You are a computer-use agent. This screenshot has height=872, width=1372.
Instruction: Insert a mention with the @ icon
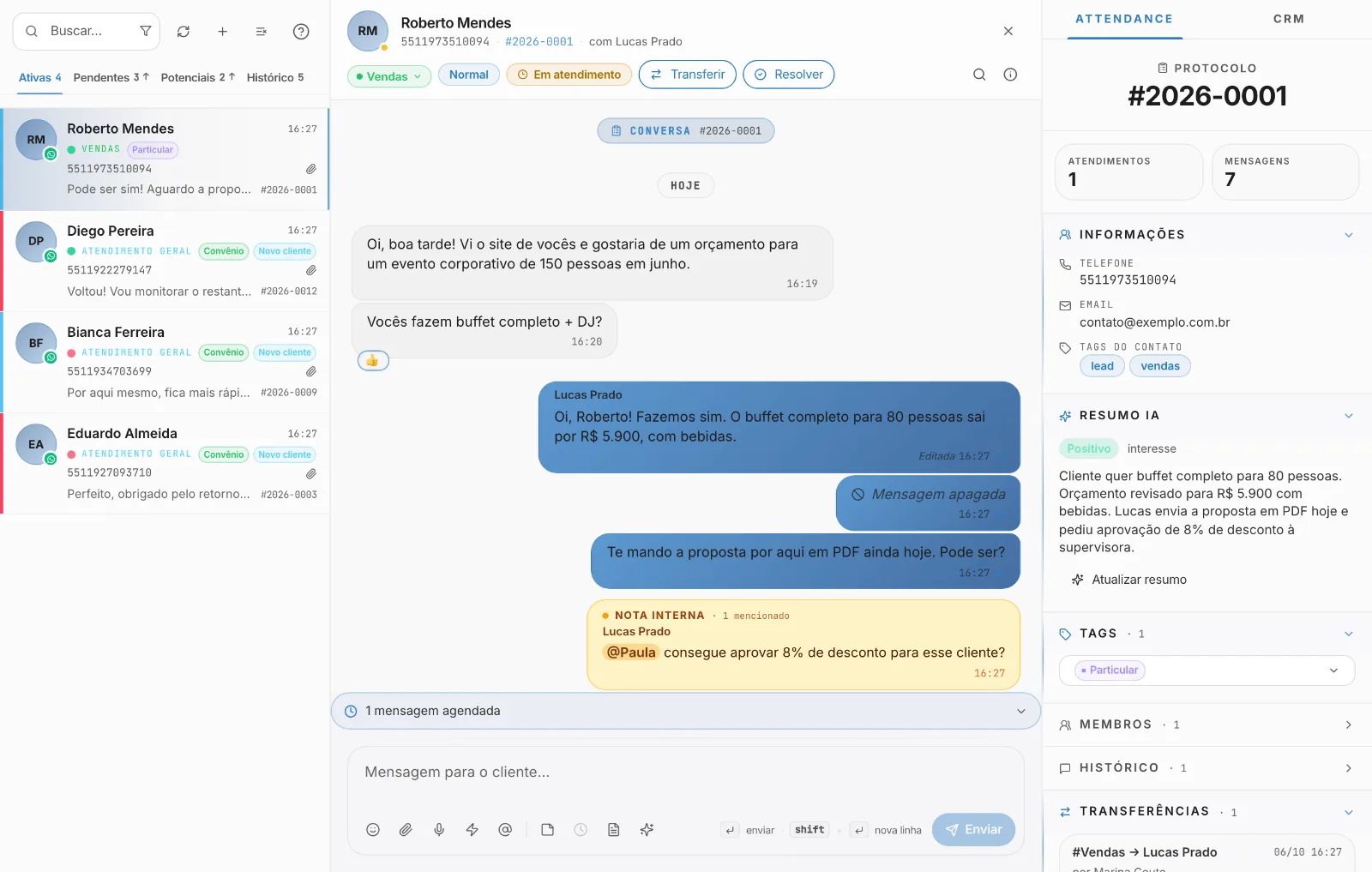tap(505, 829)
